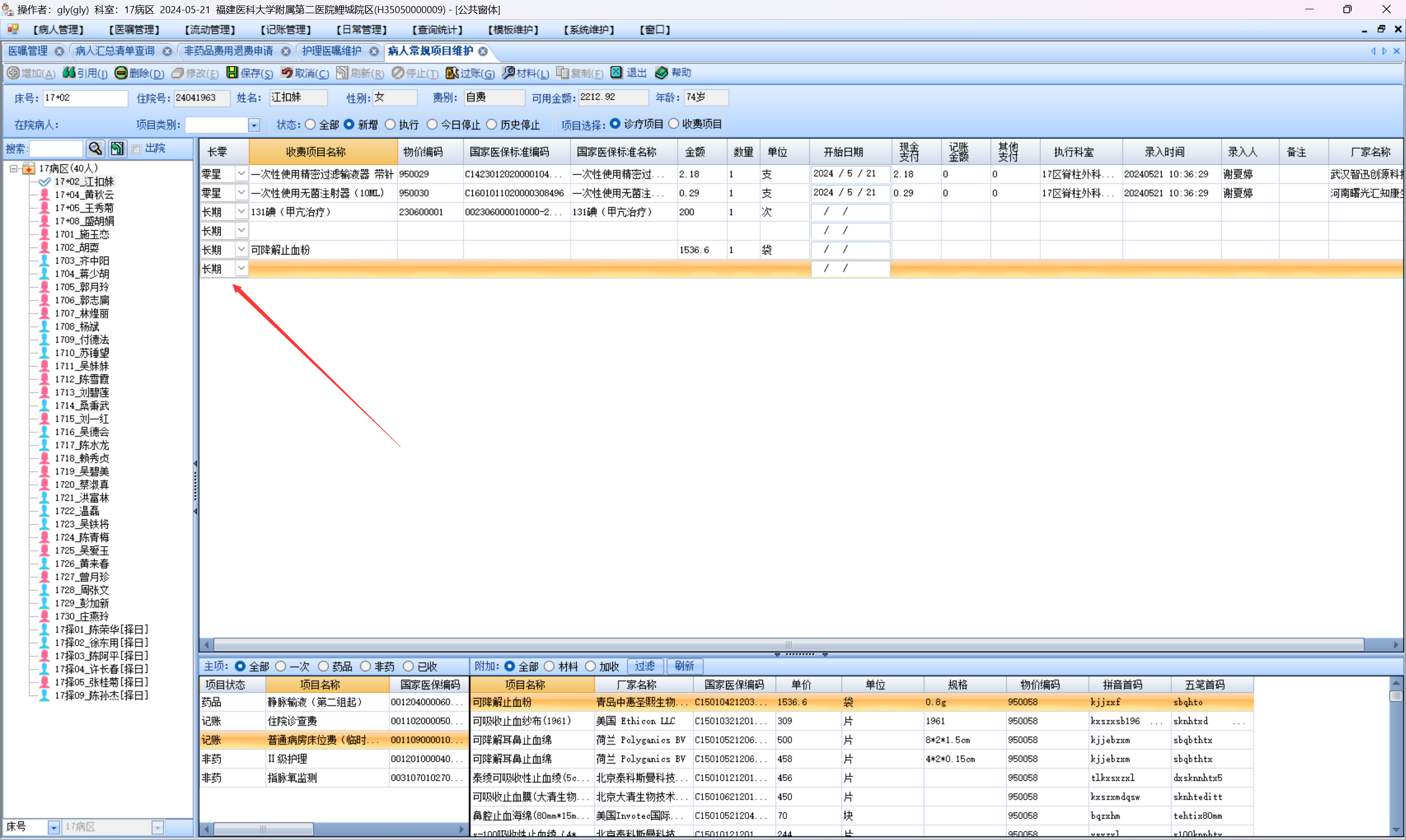Click the magnifier search icon in patient panel
The image size is (1406, 840).
[x=95, y=148]
